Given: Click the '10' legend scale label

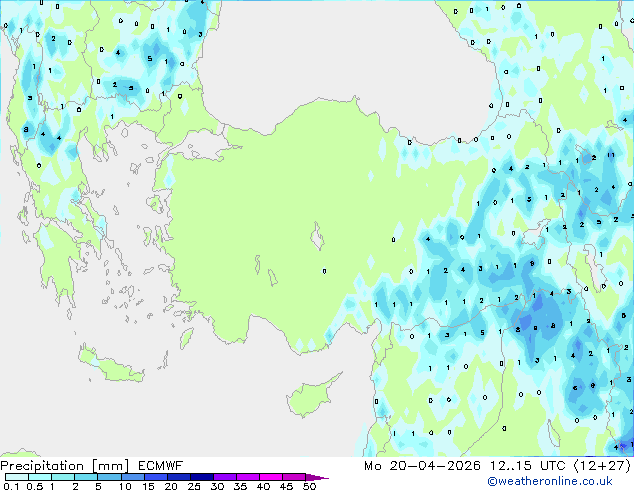Looking at the screenshot, I should [x=125, y=486].
